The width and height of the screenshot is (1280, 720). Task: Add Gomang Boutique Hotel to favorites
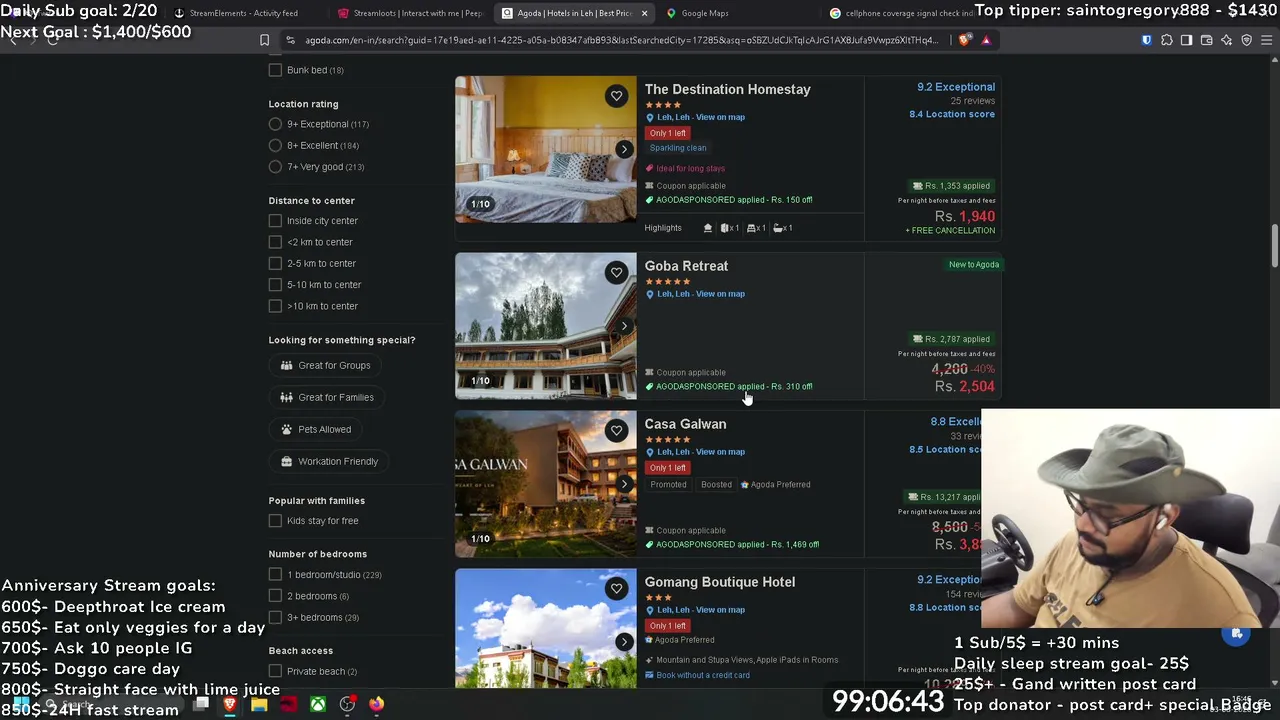(x=616, y=588)
